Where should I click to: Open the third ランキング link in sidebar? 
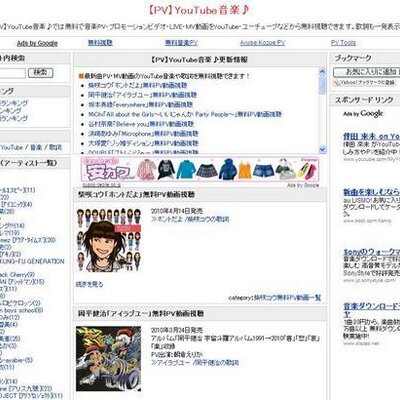14,118
